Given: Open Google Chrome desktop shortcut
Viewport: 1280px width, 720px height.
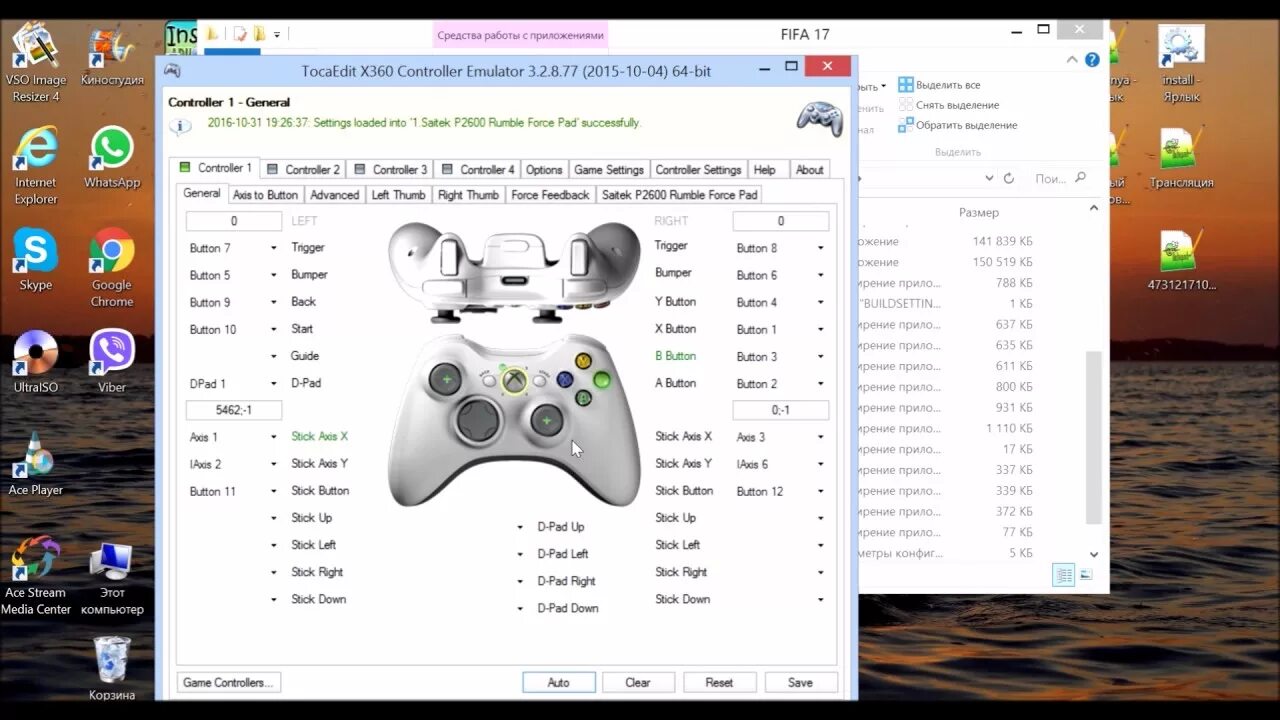Looking at the screenshot, I should point(112,268).
